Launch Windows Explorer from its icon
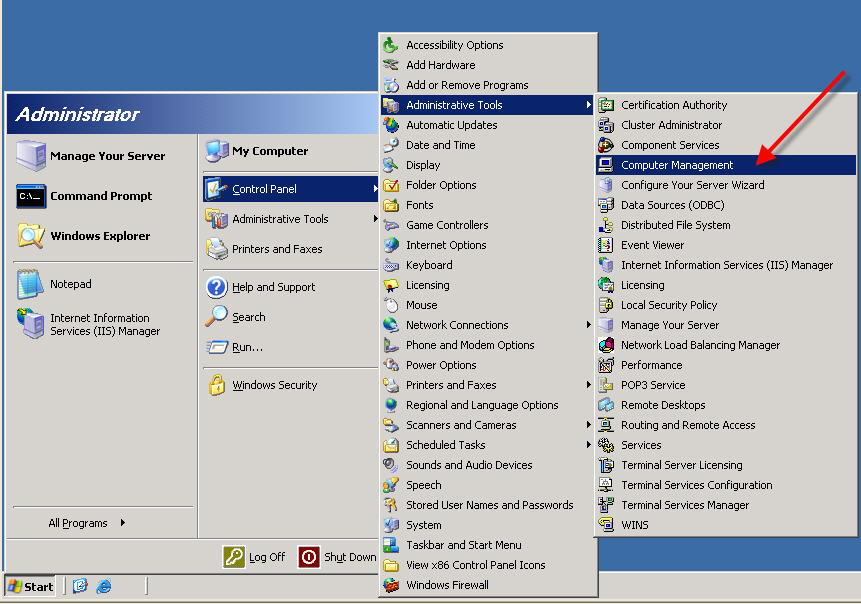The height and width of the screenshot is (604, 861). pos(31,236)
